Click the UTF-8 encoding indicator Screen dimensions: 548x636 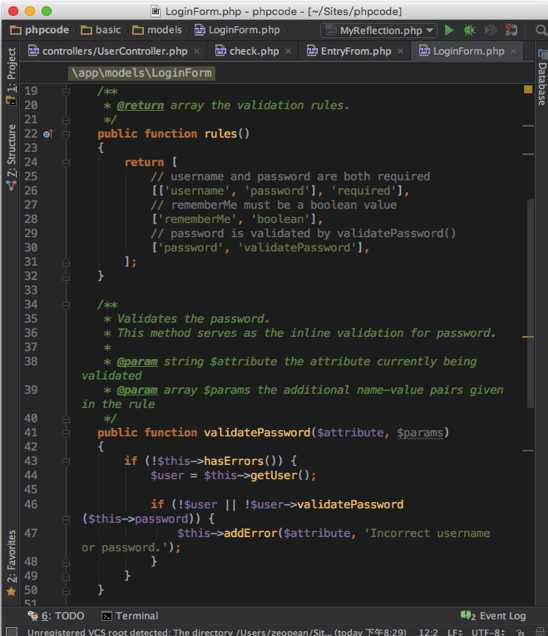coord(488,632)
